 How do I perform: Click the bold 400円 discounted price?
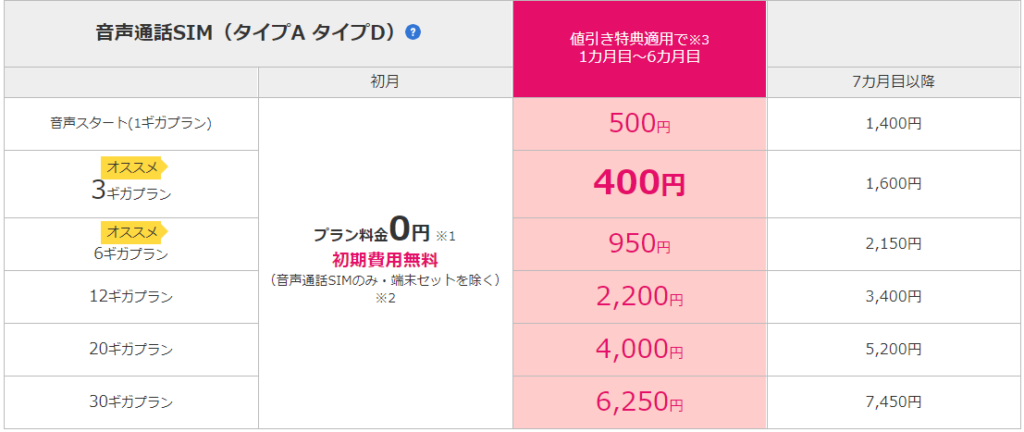click(639, 185)
